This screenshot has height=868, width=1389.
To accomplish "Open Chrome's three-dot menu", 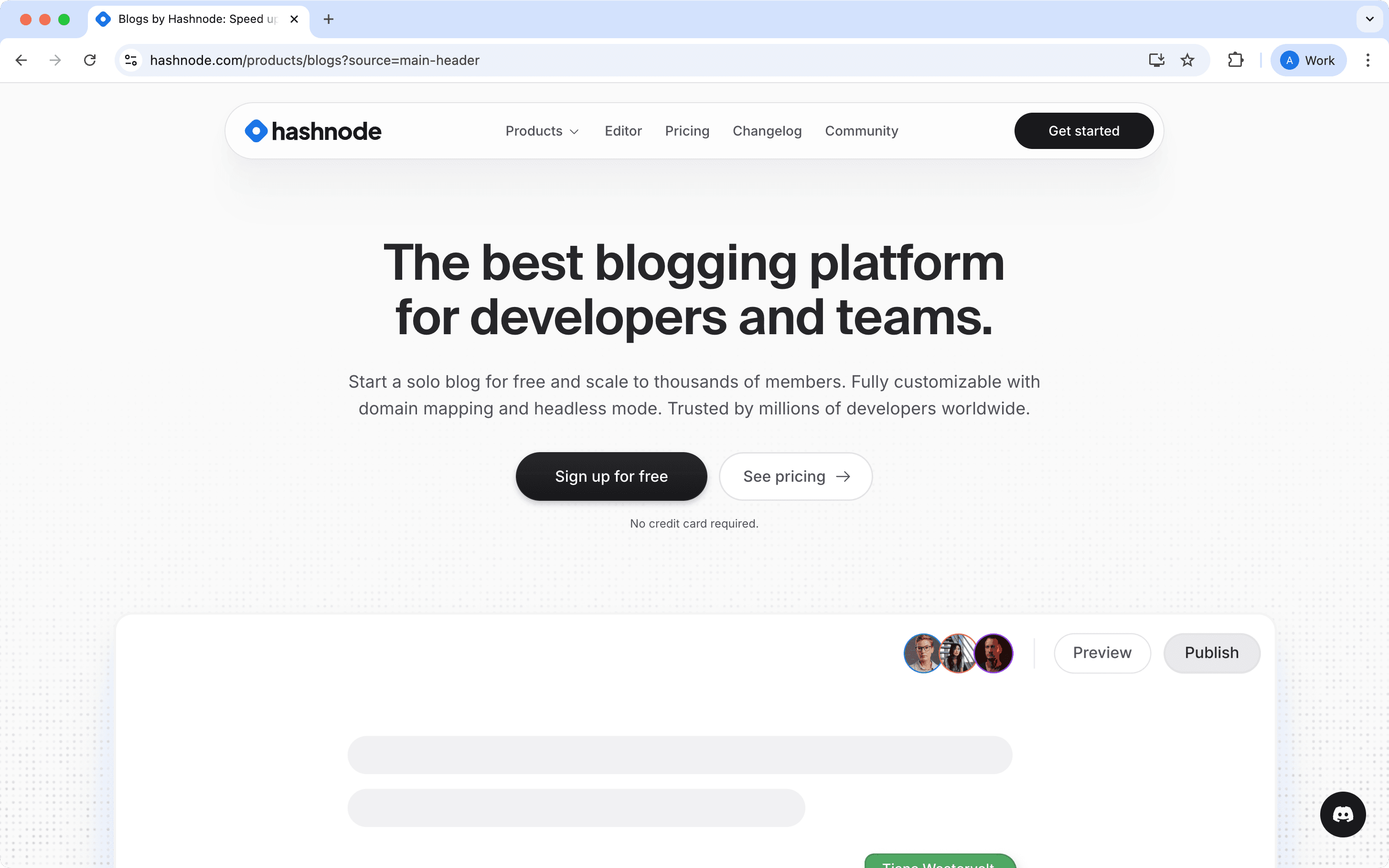I will tap(1368, 60).
